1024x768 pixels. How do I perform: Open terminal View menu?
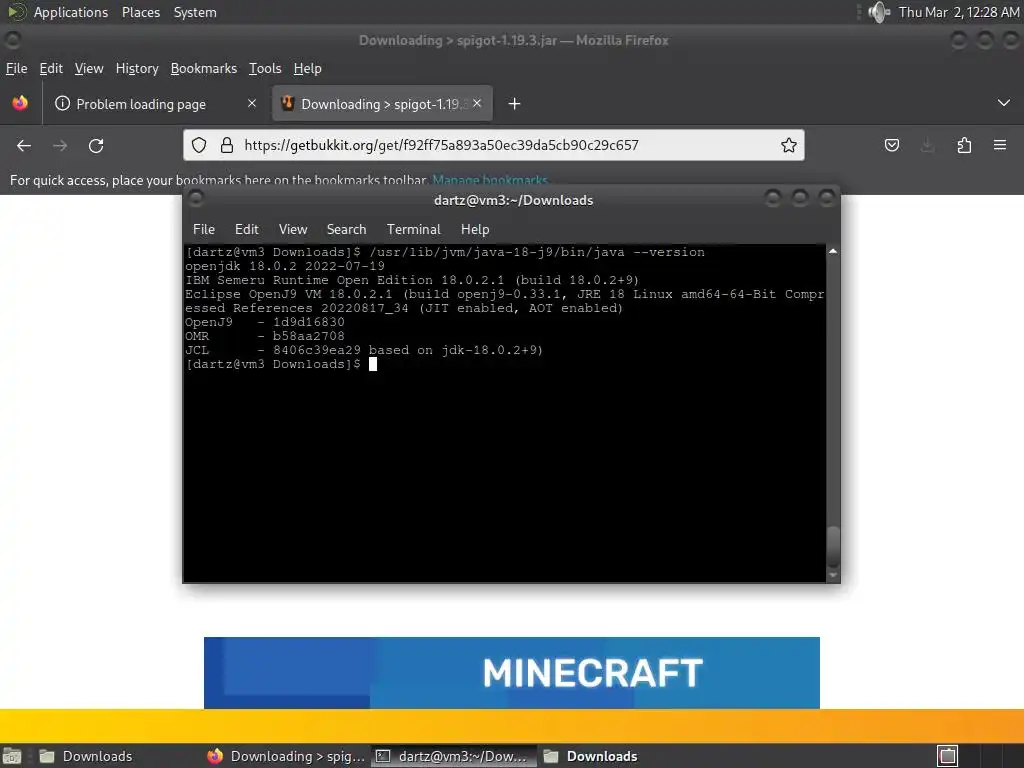pos(293,229)
